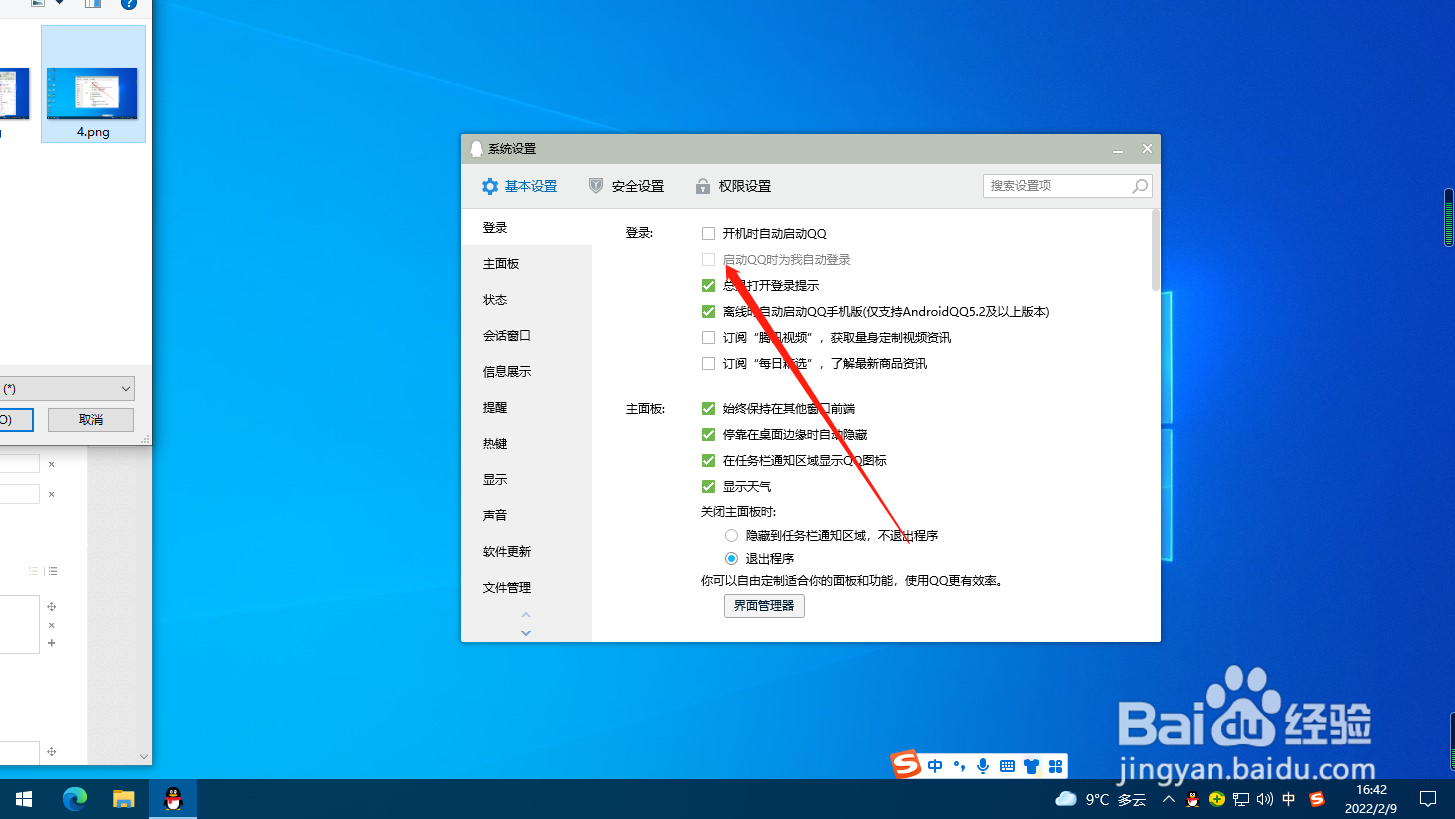Screen dimensions: 1455x819
Task: Click the QQ app button on taskbar
Action: [173, 799]
